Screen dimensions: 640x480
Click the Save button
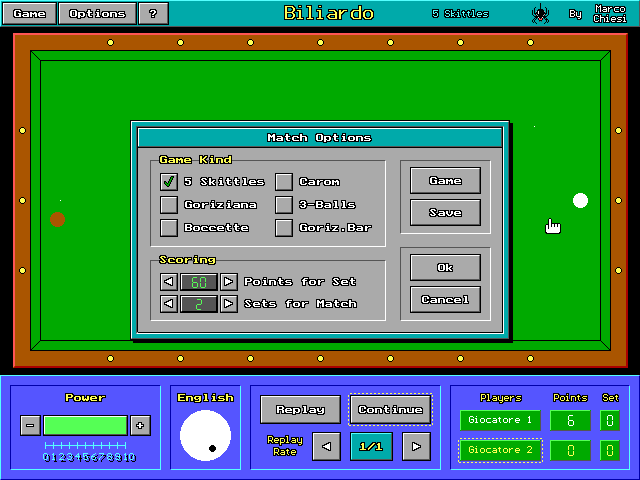click(445, 212)
